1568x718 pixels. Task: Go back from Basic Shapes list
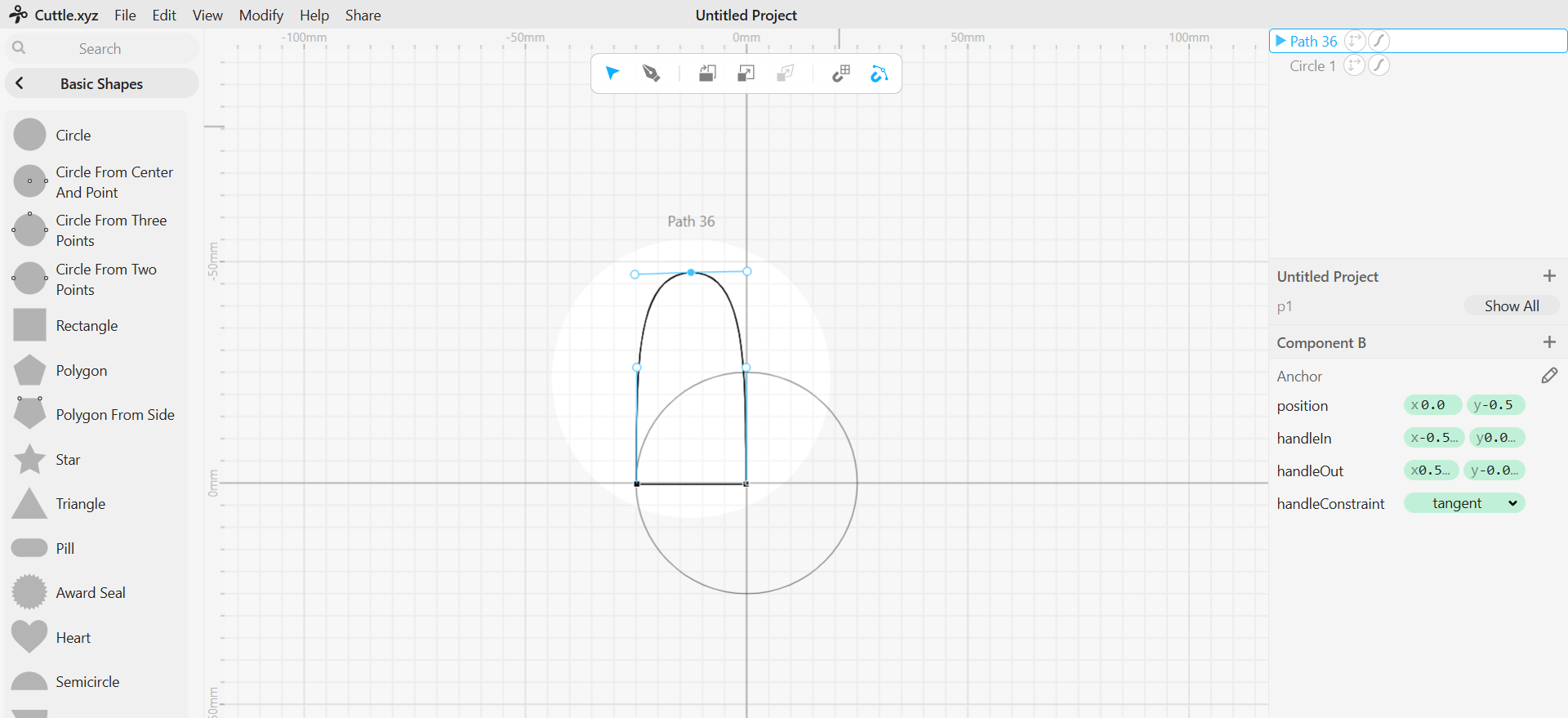(20, 83)
